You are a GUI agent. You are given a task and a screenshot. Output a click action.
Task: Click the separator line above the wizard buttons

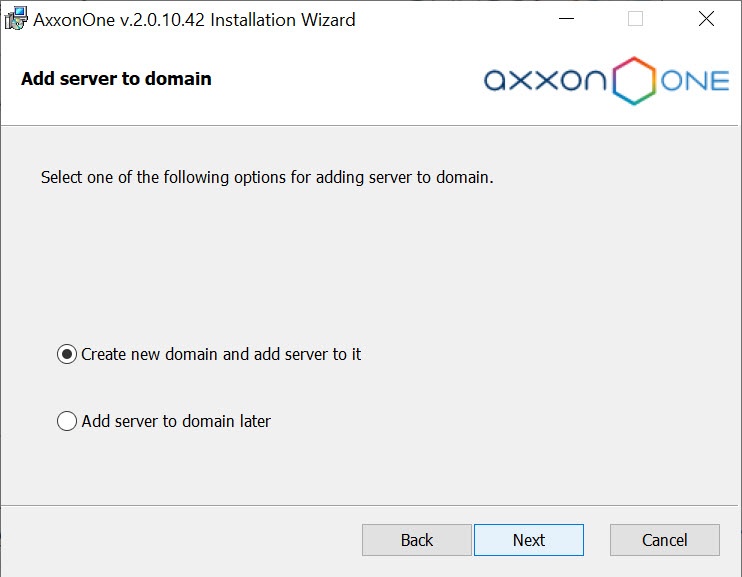370,504
